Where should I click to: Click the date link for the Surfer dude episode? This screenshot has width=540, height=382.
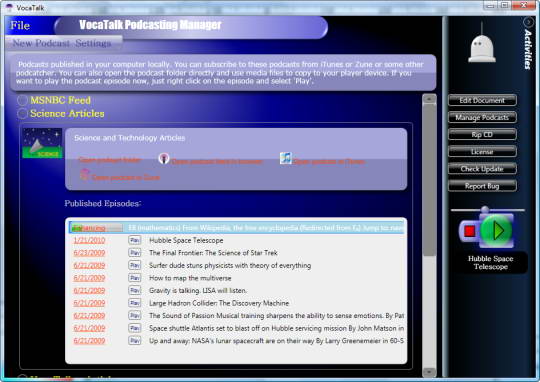89,265
